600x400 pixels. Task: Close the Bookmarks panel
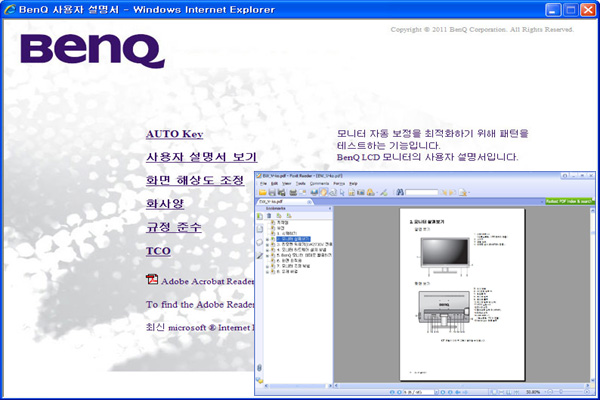[330, 209]
